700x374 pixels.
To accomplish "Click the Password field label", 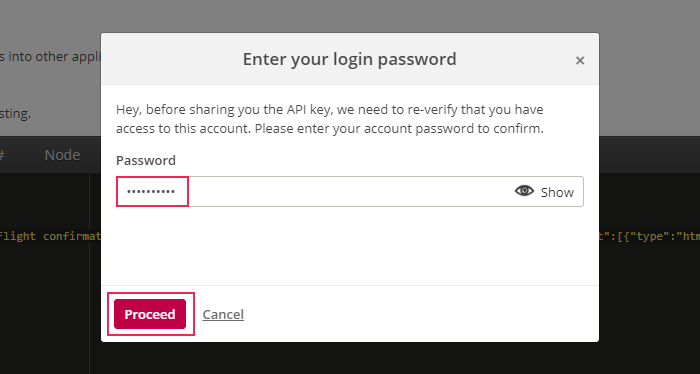I will pyautogui.click(x=146, y=160).
